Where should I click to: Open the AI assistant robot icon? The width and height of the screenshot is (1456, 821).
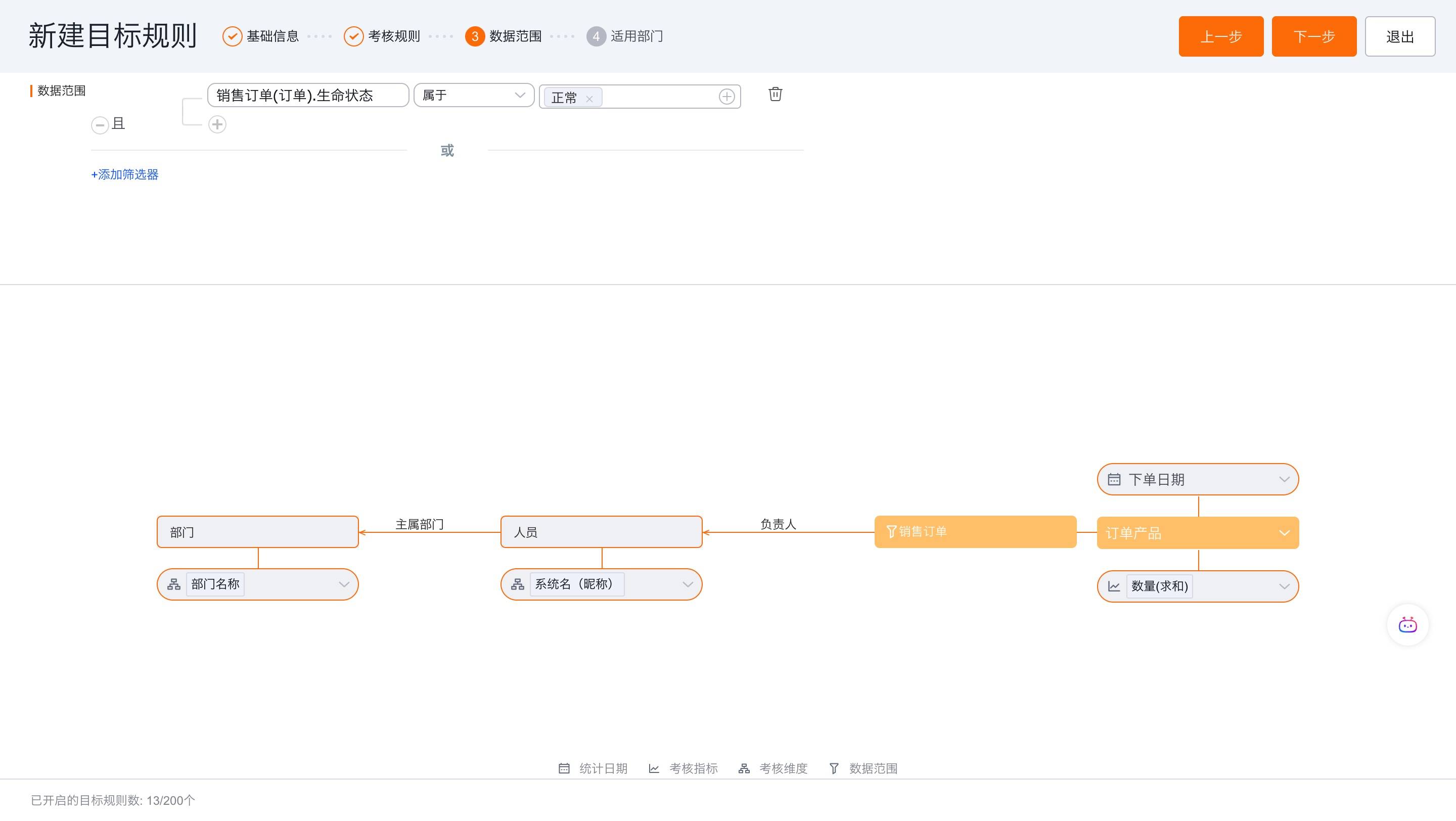[x=1407, y=625]
